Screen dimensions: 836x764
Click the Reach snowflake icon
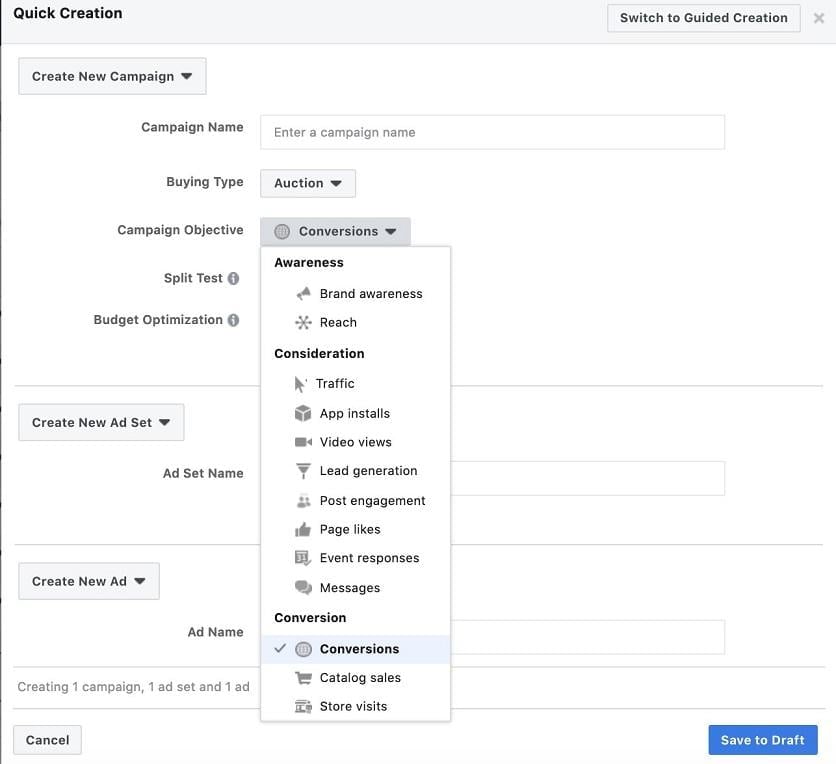[303, 323]
